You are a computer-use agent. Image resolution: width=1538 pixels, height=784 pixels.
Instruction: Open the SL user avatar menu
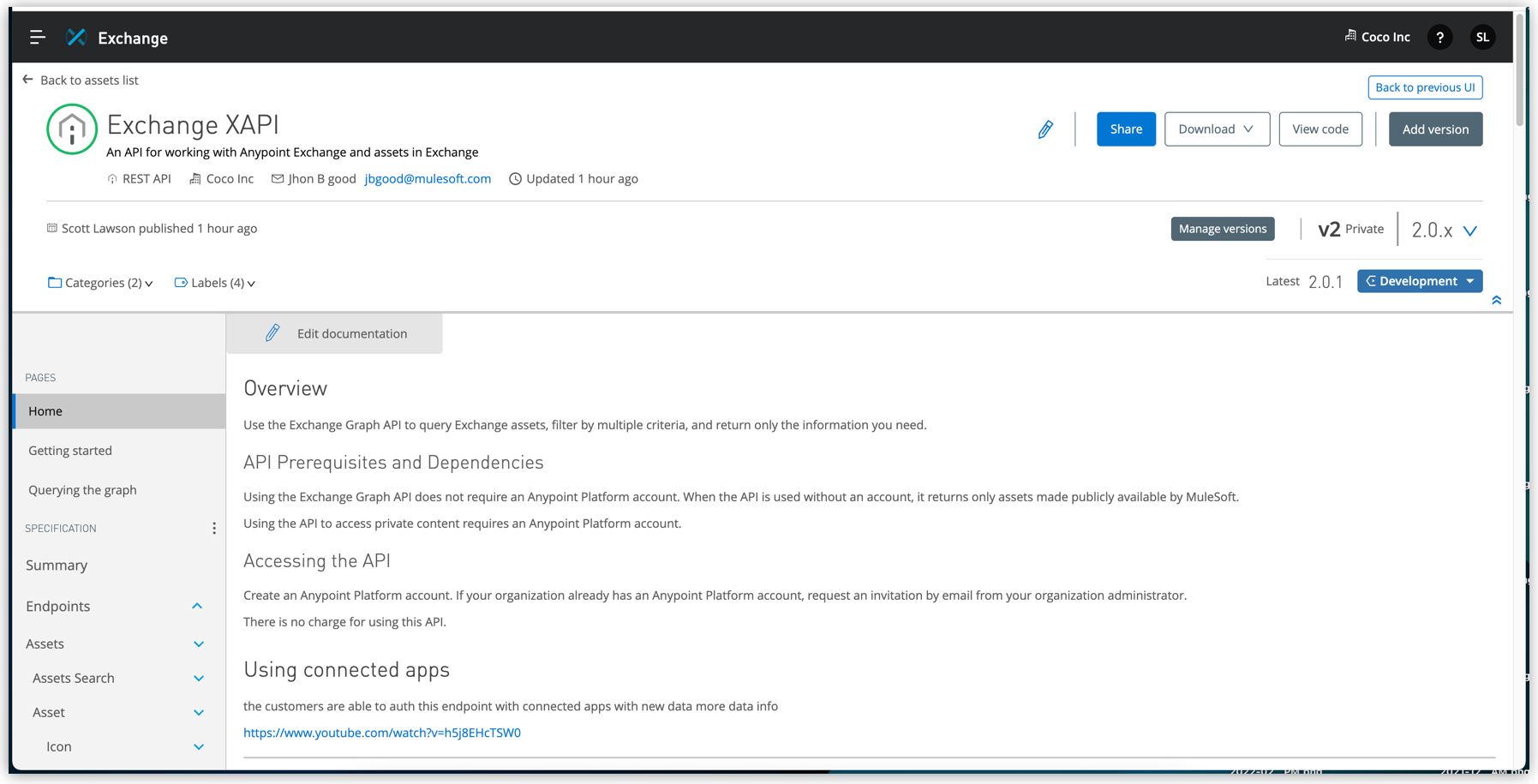pos(1482,37)
